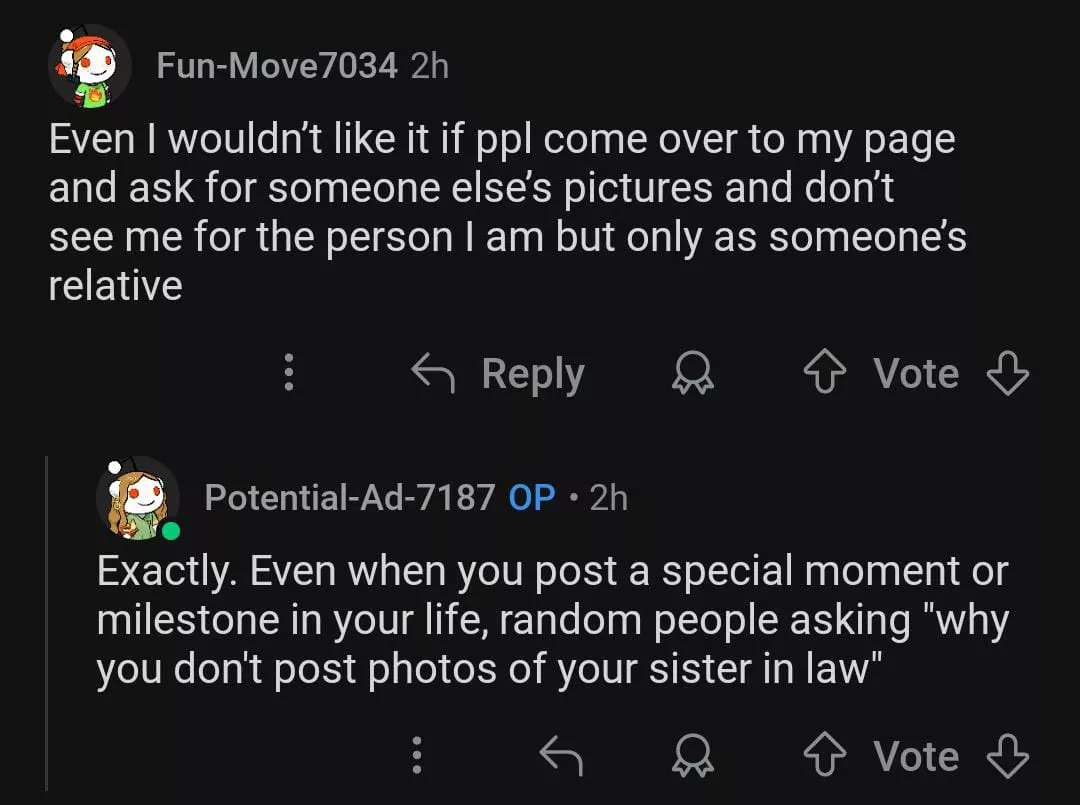Open three-dot menu on Potential-Ad-7187's reply

(418, 756)
